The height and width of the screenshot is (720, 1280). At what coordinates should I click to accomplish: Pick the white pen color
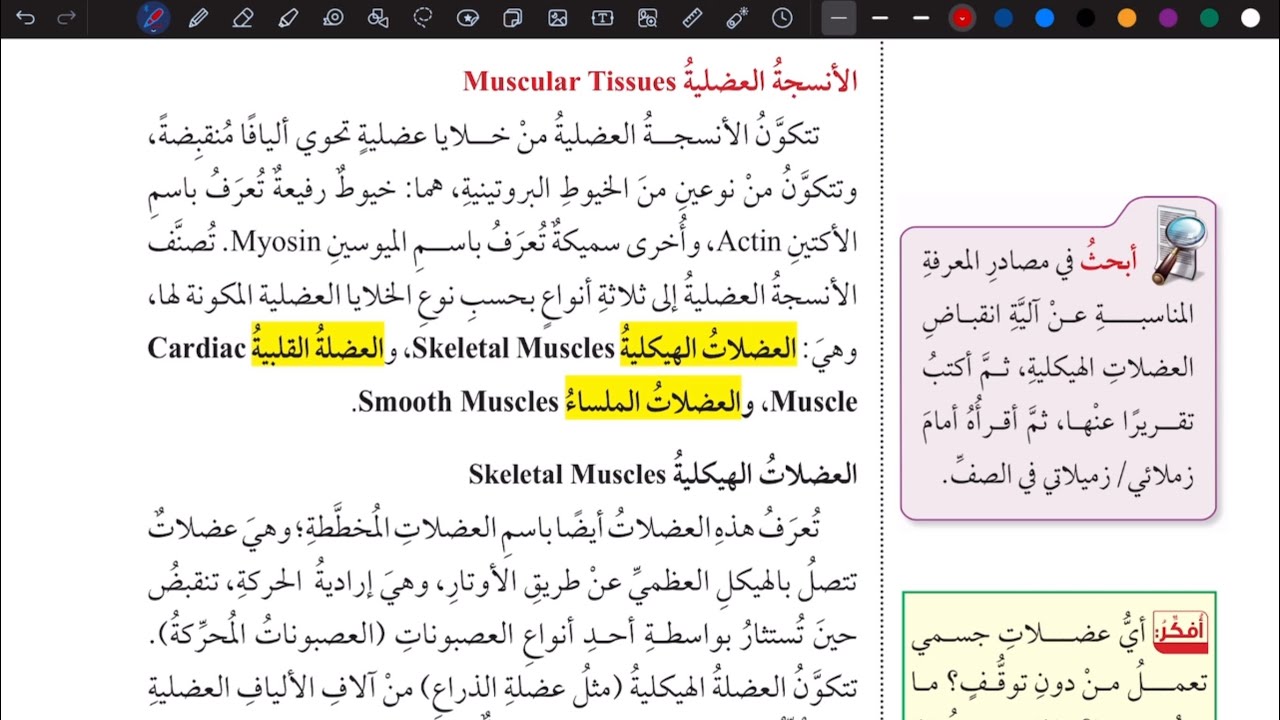[1250, 18]
